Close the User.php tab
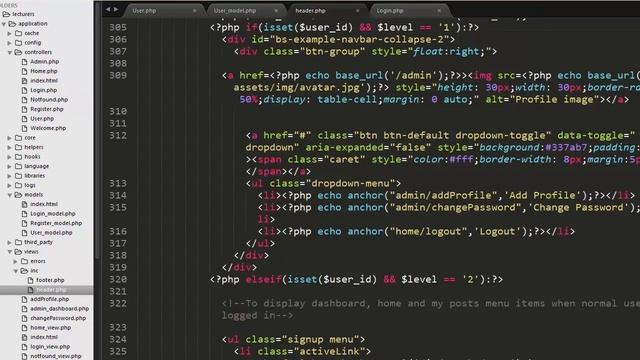Viewport: 640px width, 360px height. [x=194, y=11]
